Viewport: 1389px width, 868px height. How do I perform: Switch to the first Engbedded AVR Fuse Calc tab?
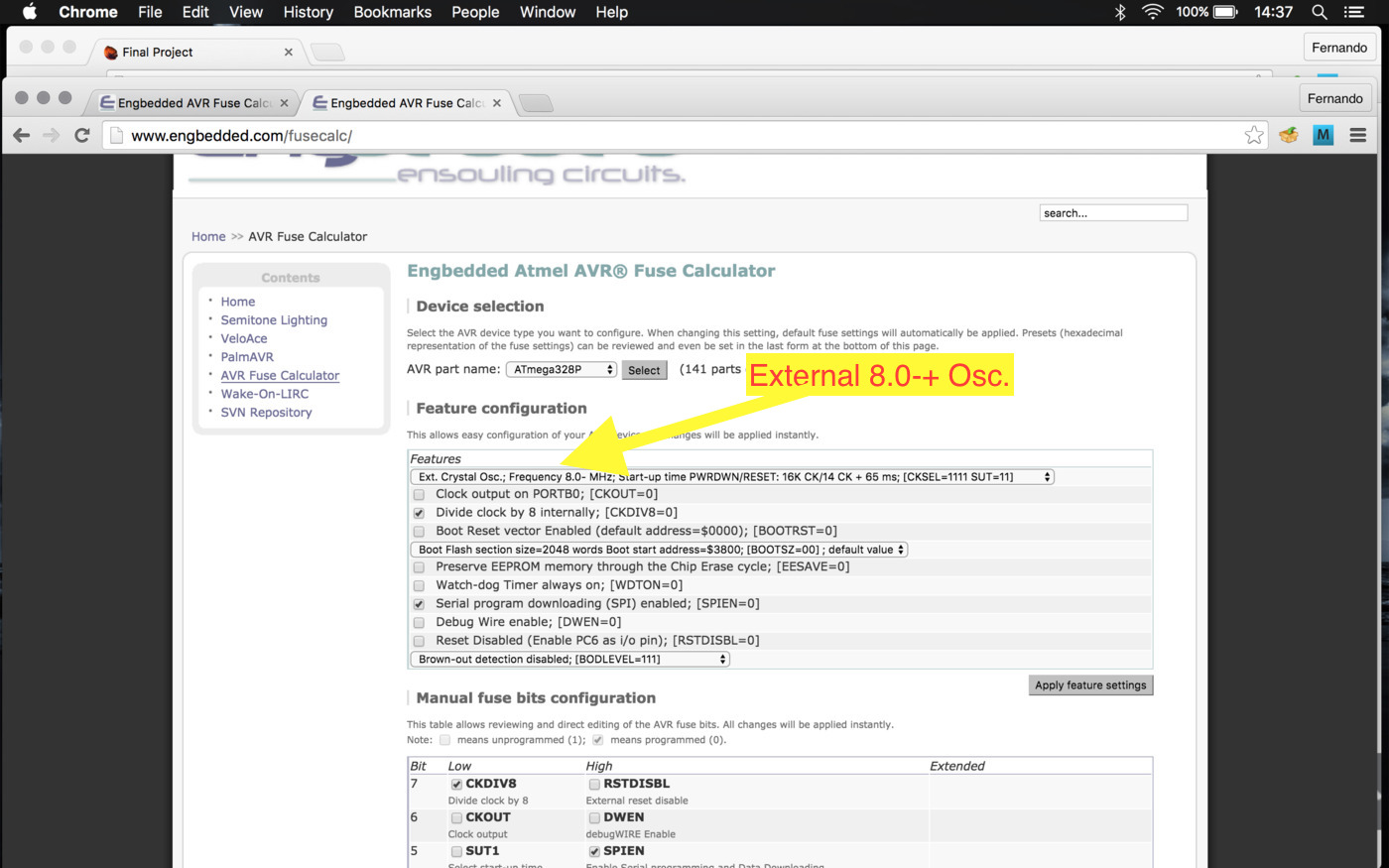pyautogui.click(x=193, y=103)
